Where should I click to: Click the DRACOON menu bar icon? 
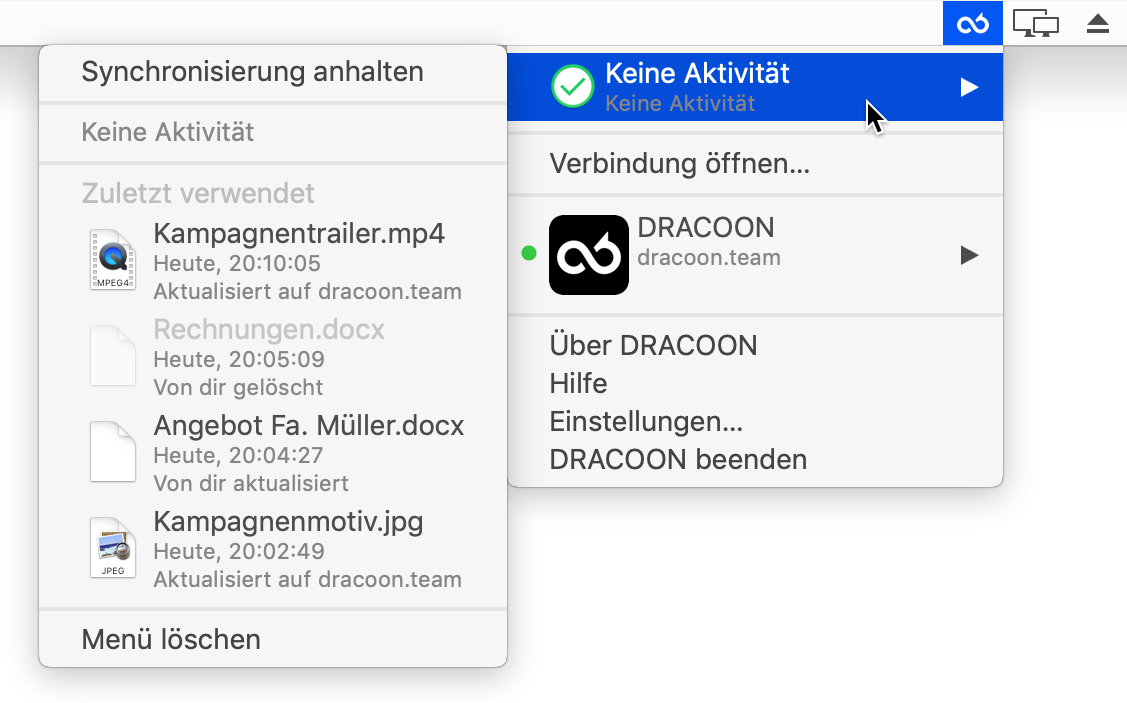(x=972, y=23)
